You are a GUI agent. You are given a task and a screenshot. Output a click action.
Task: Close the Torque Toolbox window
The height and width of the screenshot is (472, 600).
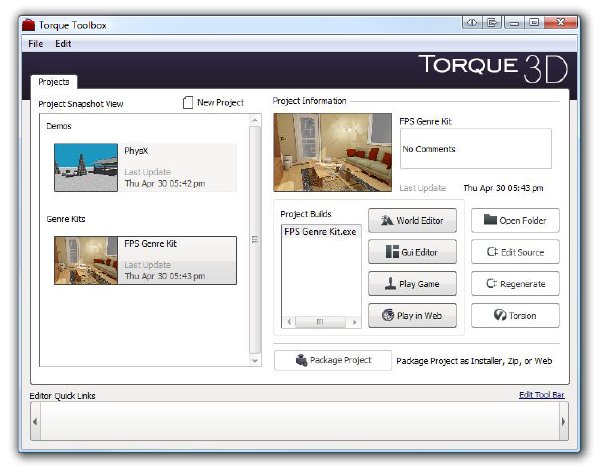[x=561, y=23]
